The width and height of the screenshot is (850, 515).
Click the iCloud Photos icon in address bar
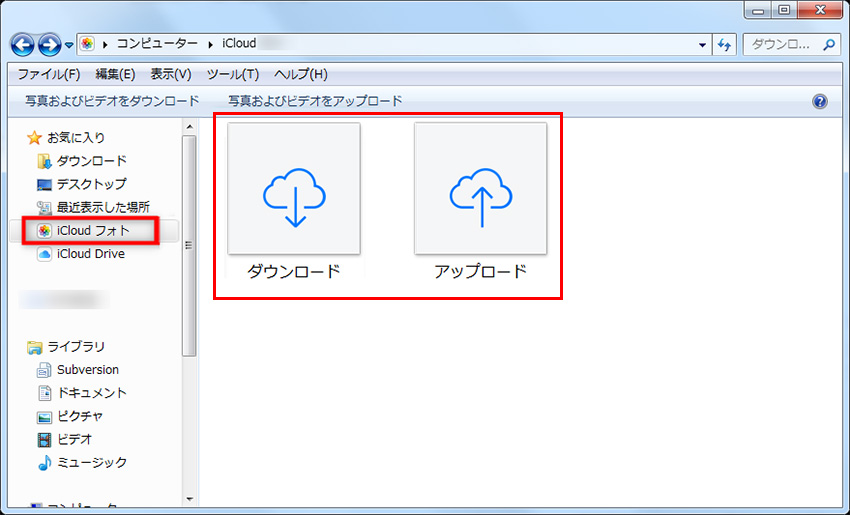click(x=87, y=44)
